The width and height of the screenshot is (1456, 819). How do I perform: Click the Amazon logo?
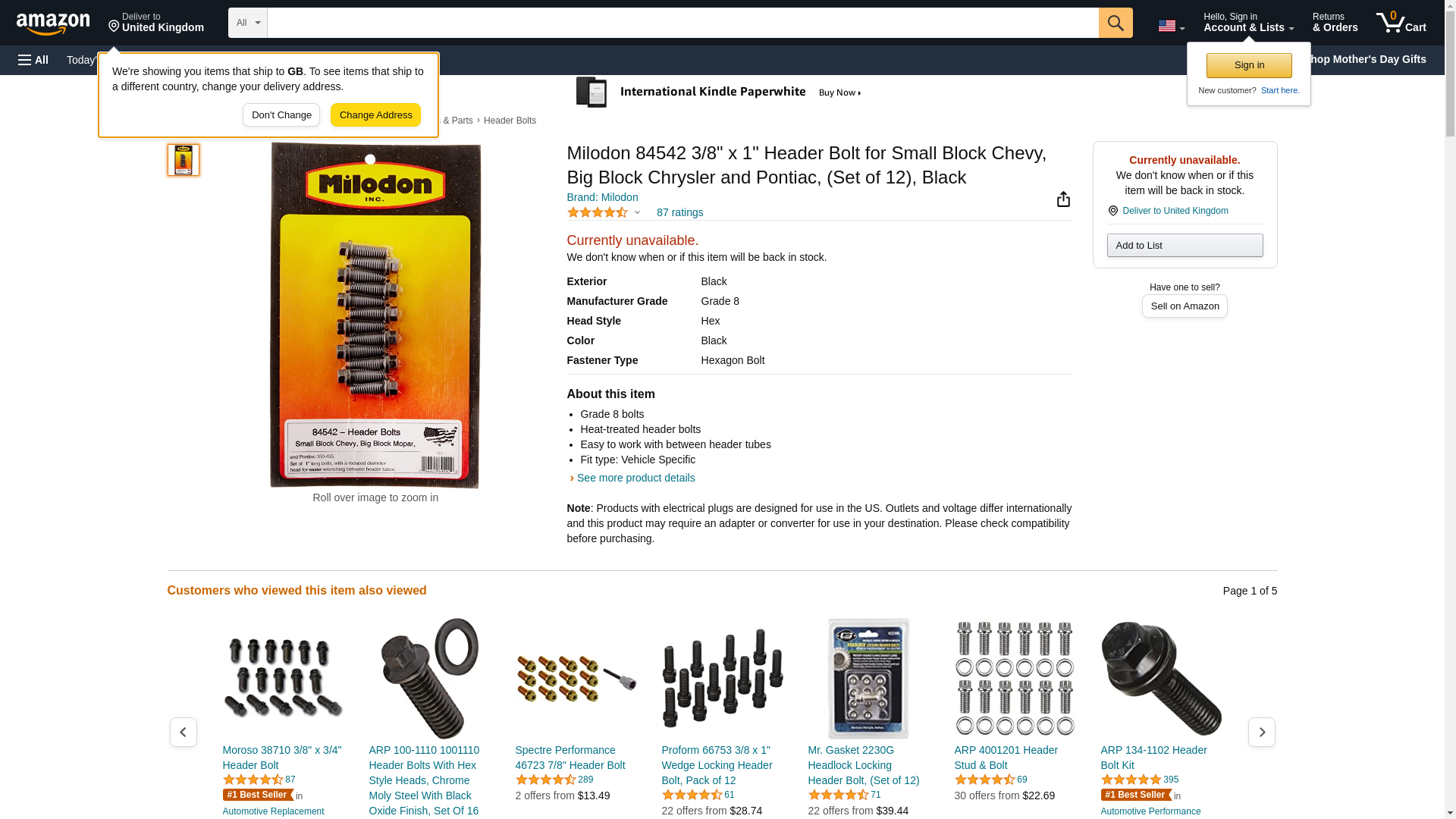[53, 24]
